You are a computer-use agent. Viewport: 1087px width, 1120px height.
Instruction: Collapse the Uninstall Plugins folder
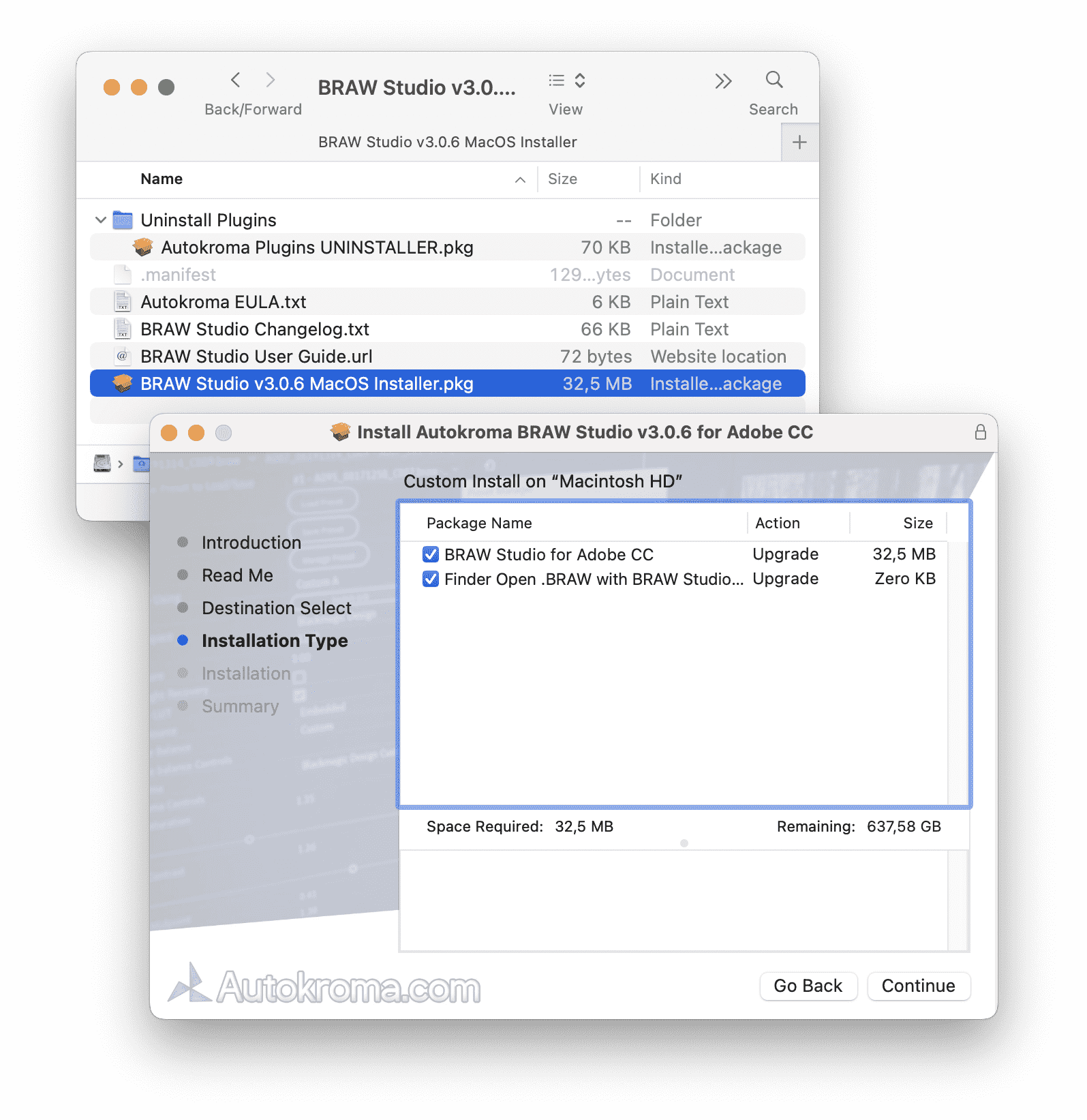click(101, 220)
